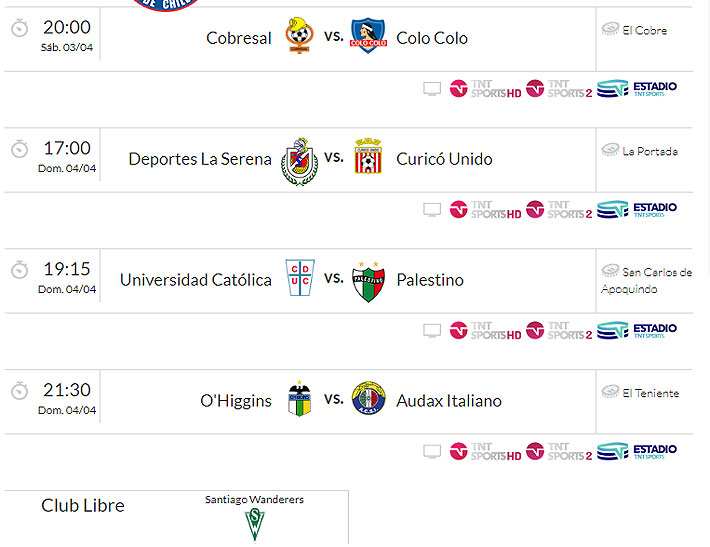Click the TV monitor icon in O'Higgins row

click(x=432, y=452)
